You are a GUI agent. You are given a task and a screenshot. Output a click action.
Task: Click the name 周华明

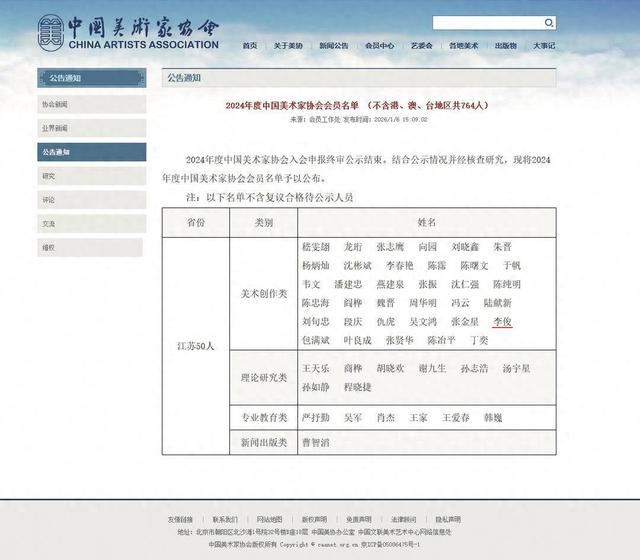click(423, 303)
